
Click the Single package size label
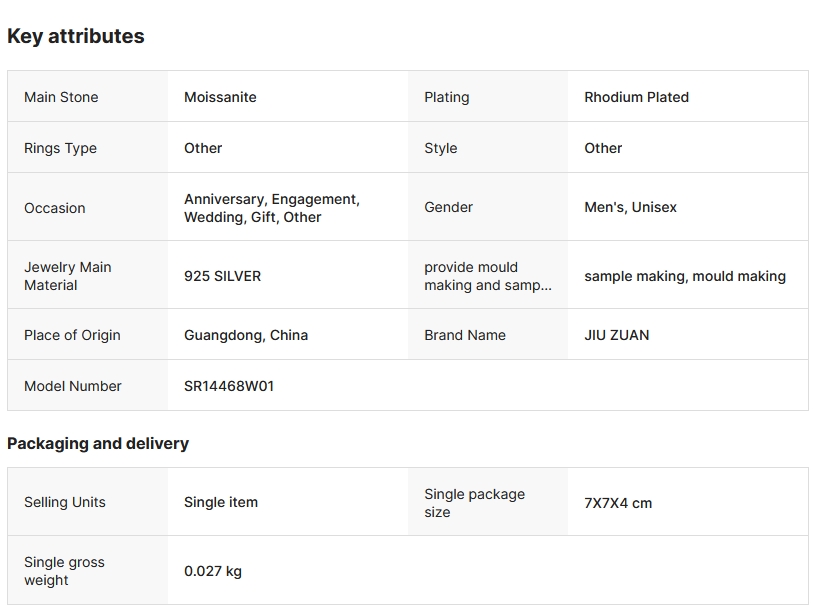[x=474, y=503]
